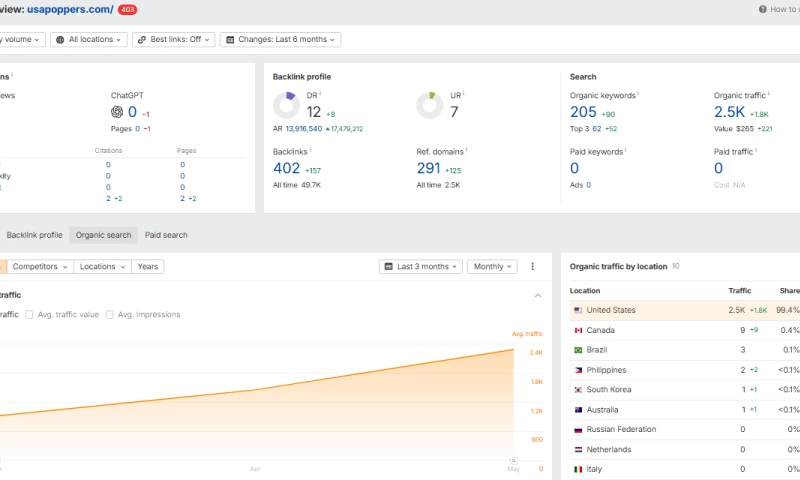Open Ref. domains count 291
This screenshot has width=800, height=480.
coord(428,168)
